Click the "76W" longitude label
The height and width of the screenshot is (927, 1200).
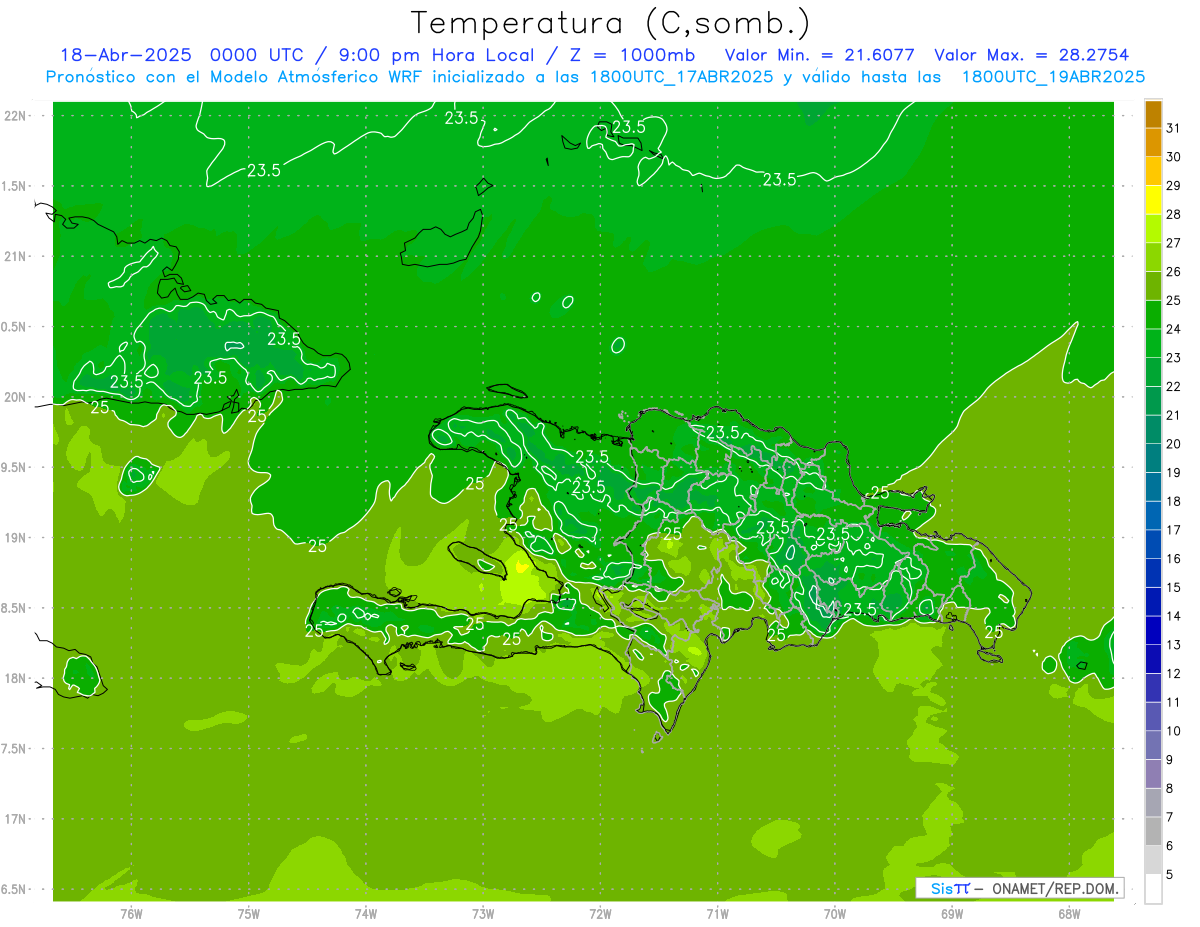click(x=131, y=913)
